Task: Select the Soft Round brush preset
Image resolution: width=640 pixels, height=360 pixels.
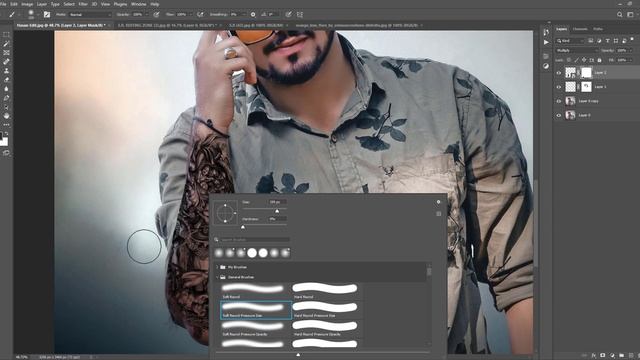Action: (x=255, y=291)
